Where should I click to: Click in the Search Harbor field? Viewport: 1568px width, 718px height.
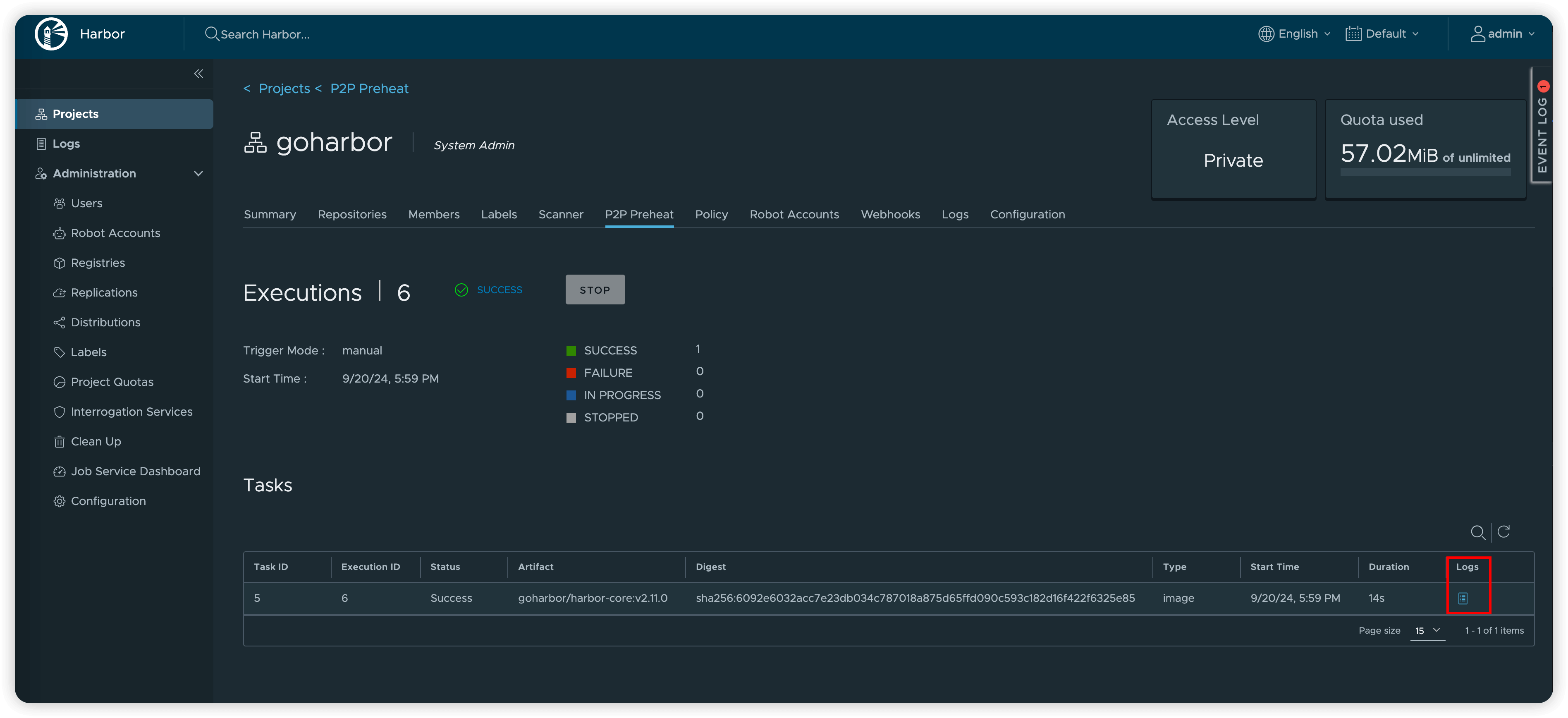pos(265,35)
